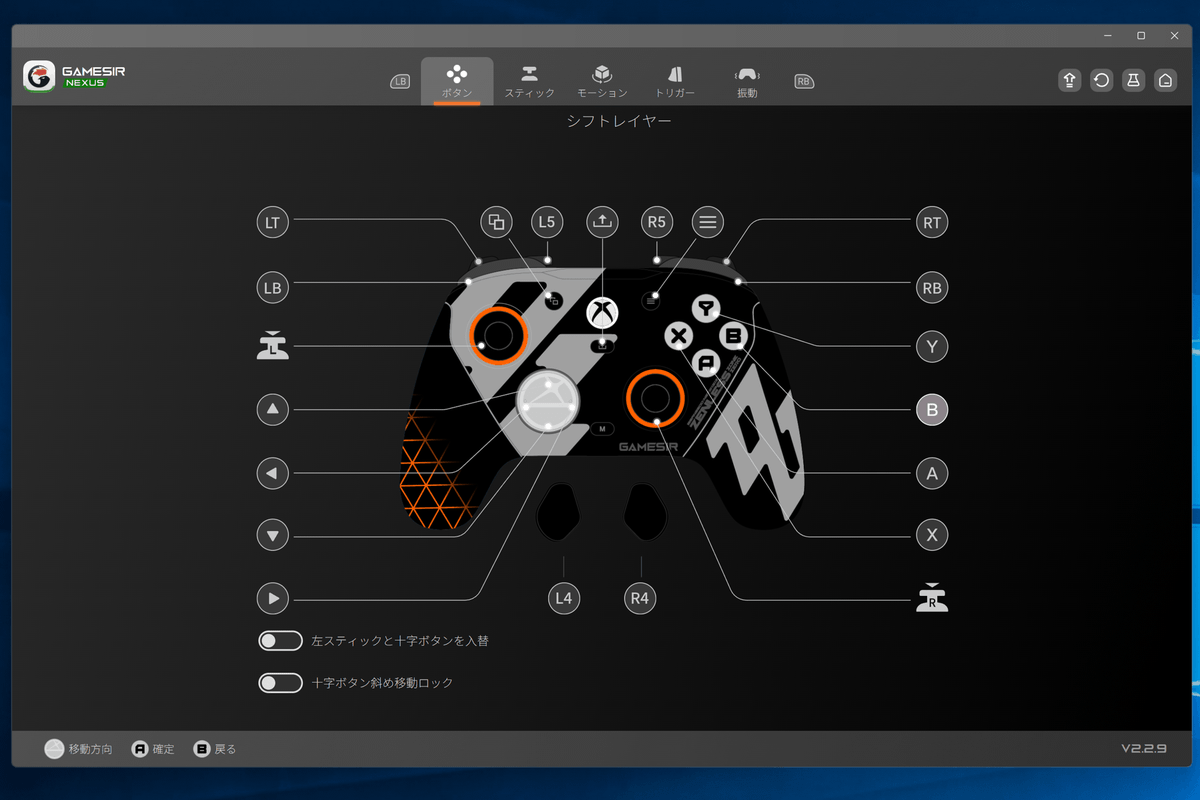Select the left stick L mapping icon
The height and width of the screenshot is (800, 1200).
(272, 346)
